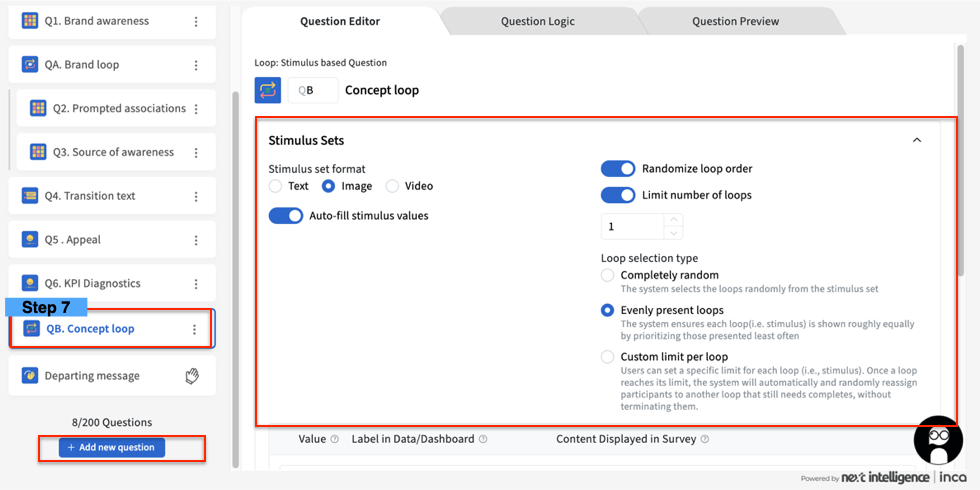Image resolution: width=980 pixels, height=490 pixels.
Task: Click the Q5 Appeal question icon
Action: 30,240
